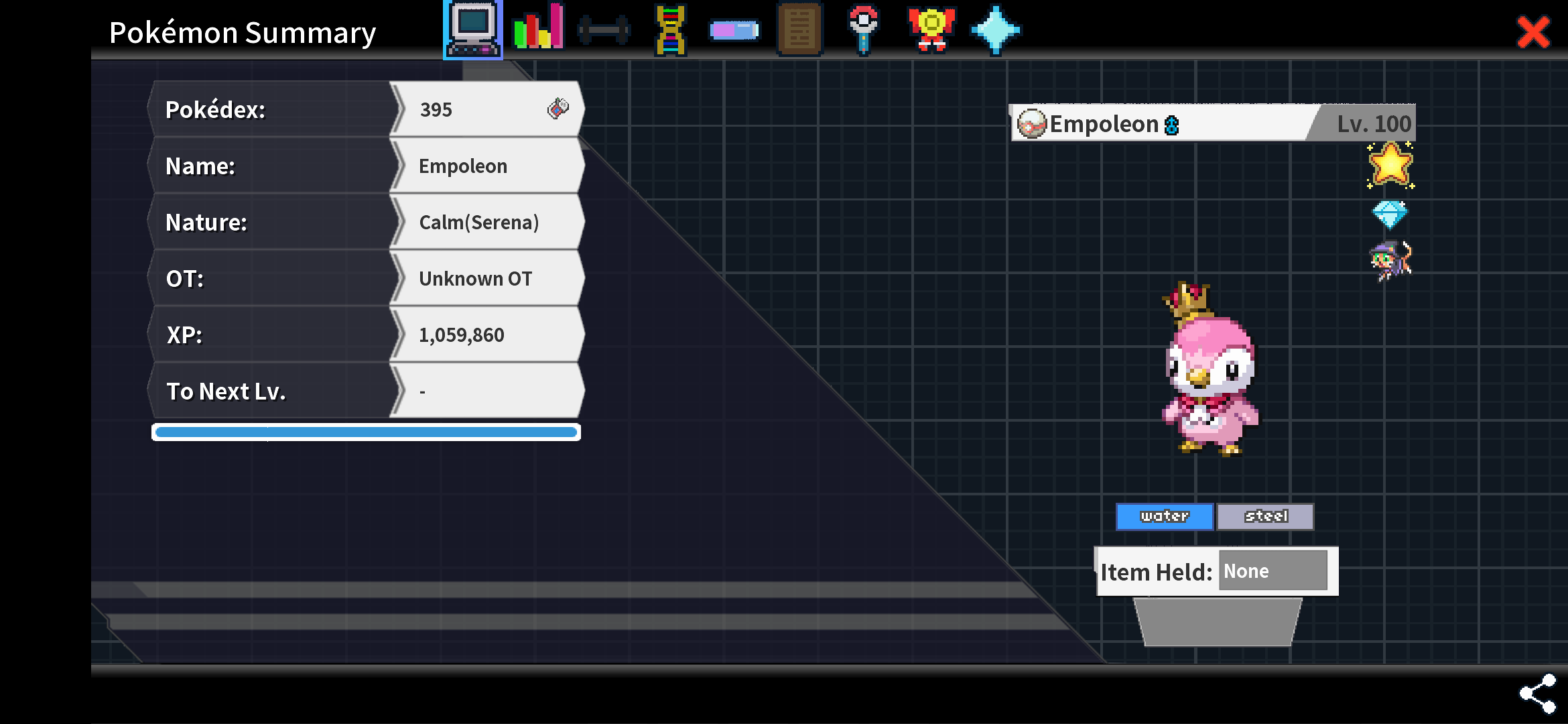
Task: Click the To Next Lv. dash value
Action: click(422, 391)
